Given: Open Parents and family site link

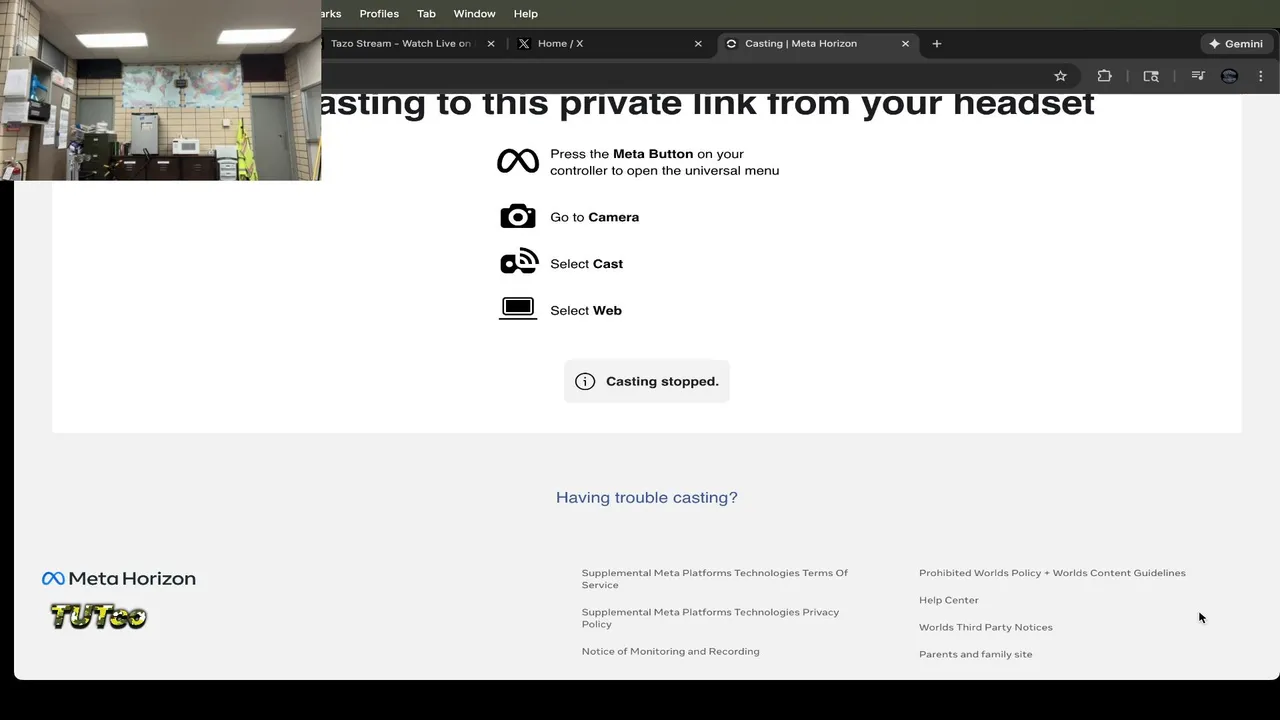Looking at the screenshot, I should click(x=976, y=654).
